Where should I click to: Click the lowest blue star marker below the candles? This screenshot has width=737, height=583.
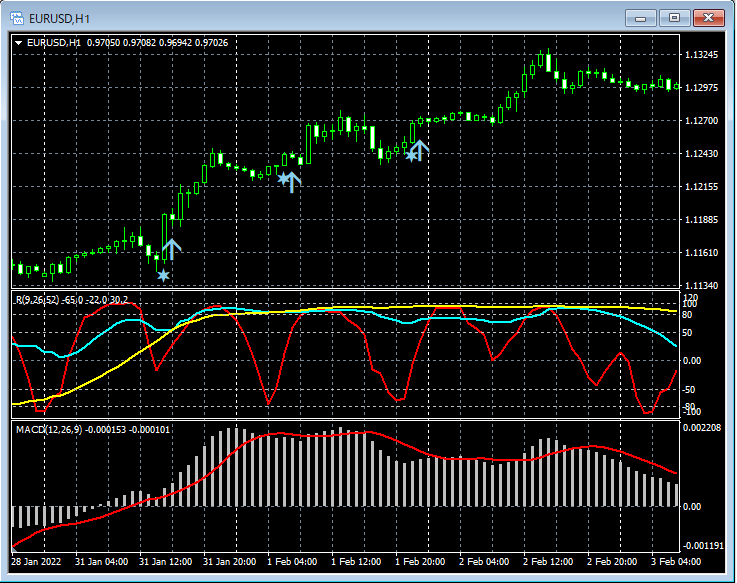[163, 275]
